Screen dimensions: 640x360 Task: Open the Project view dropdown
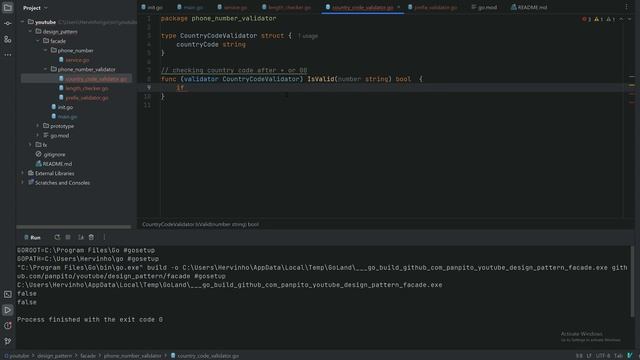(x=35, y=8)
